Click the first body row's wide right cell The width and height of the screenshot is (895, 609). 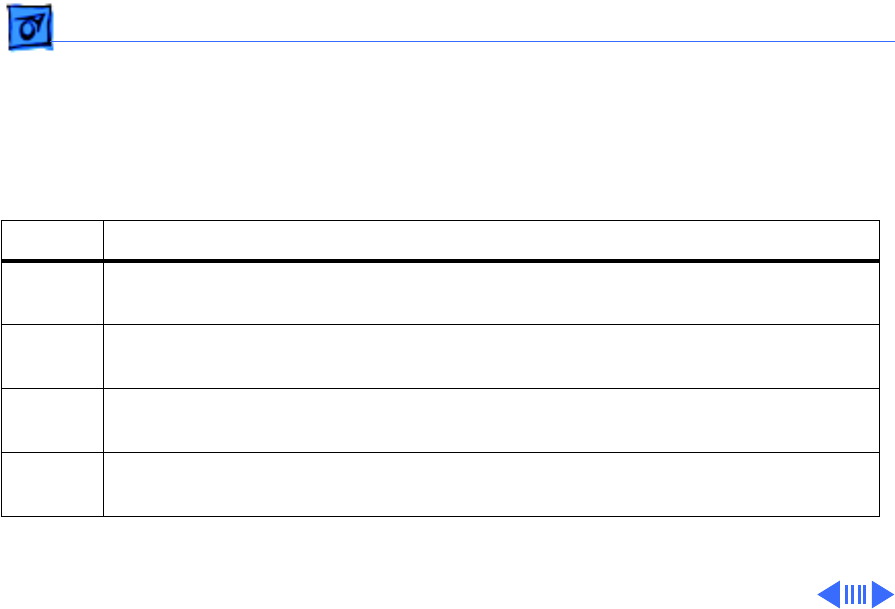point(484,293)
